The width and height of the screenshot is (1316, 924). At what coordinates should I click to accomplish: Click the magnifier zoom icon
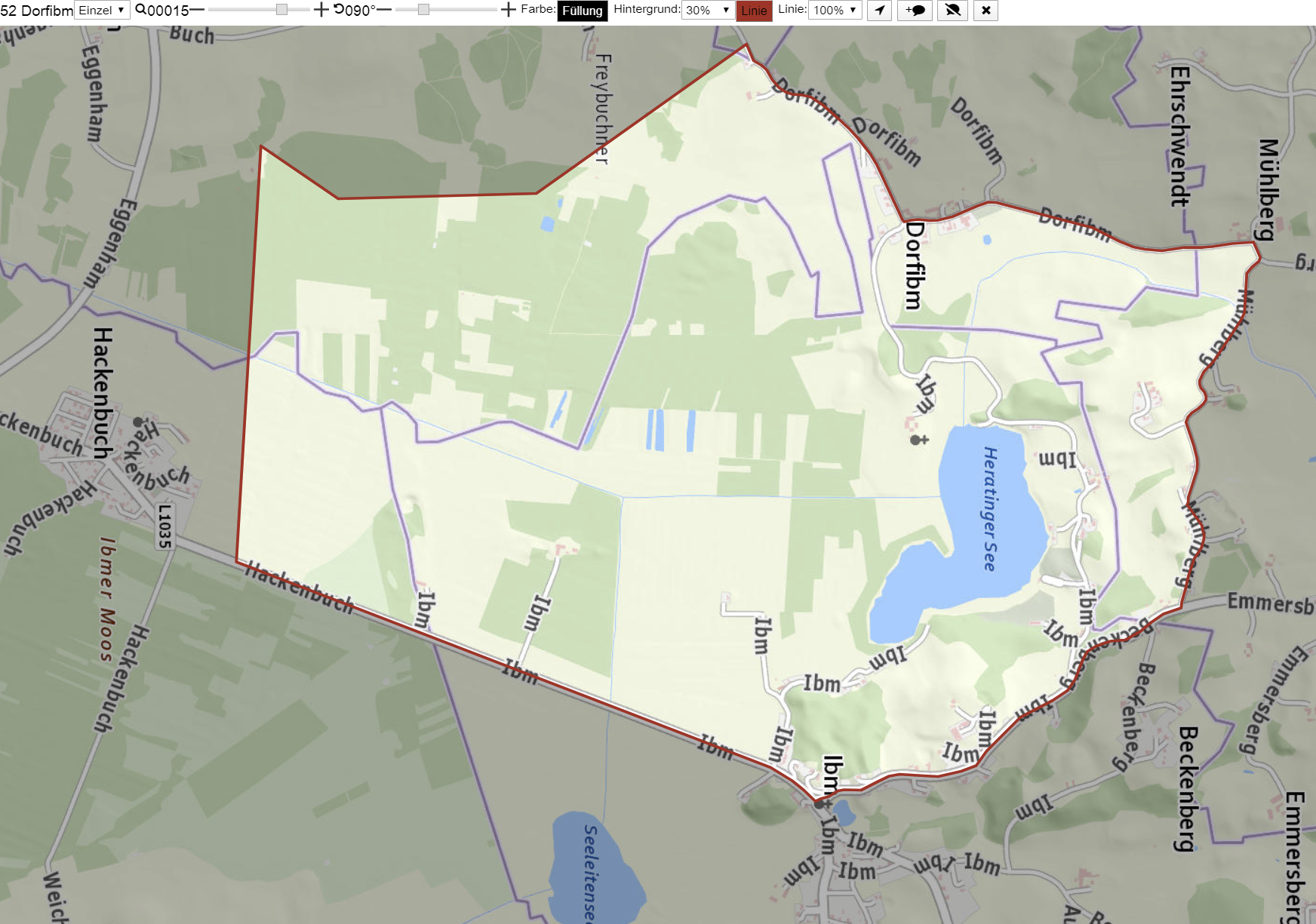pos(140,10)
